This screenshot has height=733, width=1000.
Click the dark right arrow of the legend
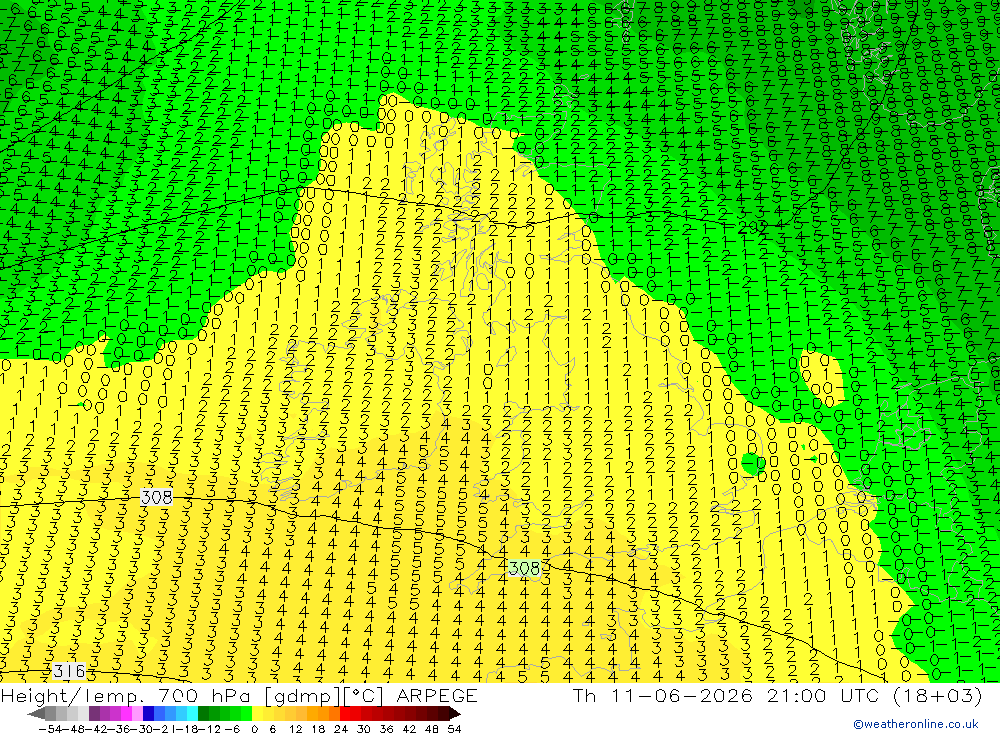[454, 714]
